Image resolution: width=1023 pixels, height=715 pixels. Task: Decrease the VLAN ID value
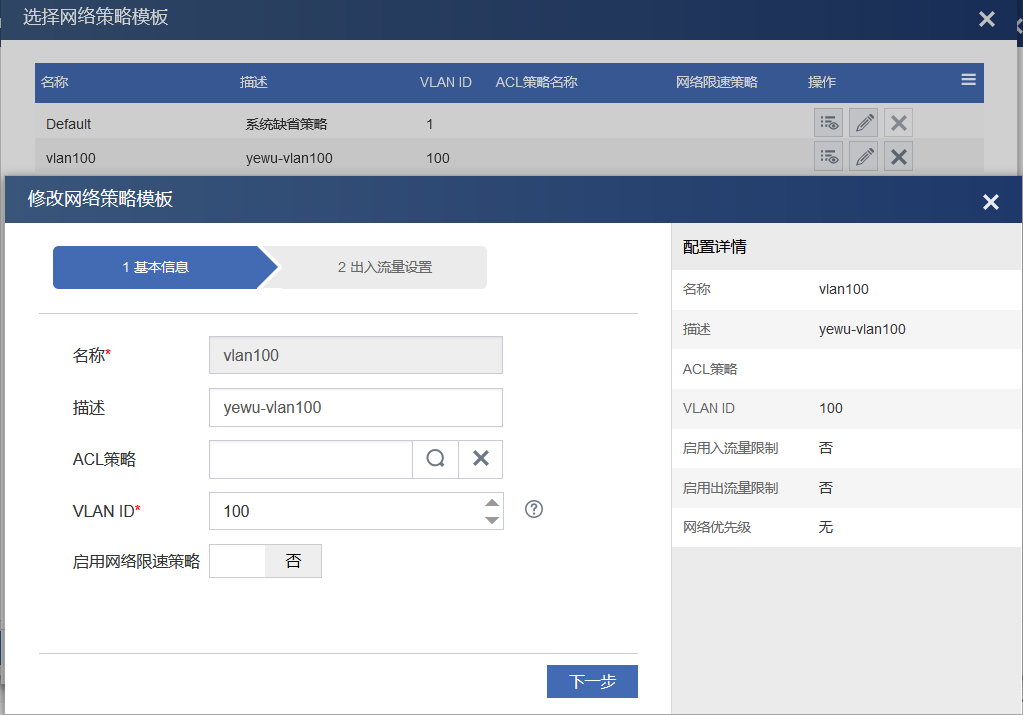(x=491, y=520)
